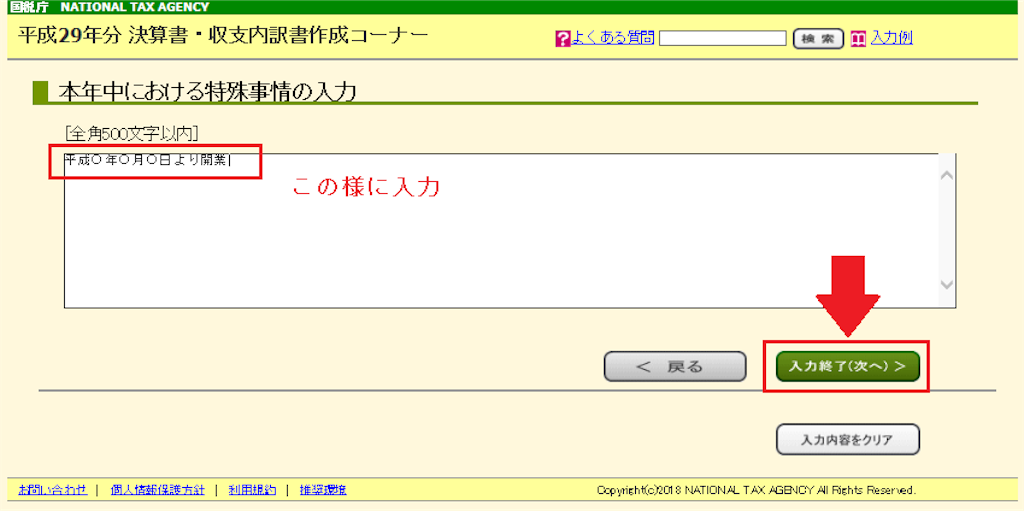Open the 個人情報保護方針 footer link
Viewport: 1024px width, 511px height.
click(158, 489)
